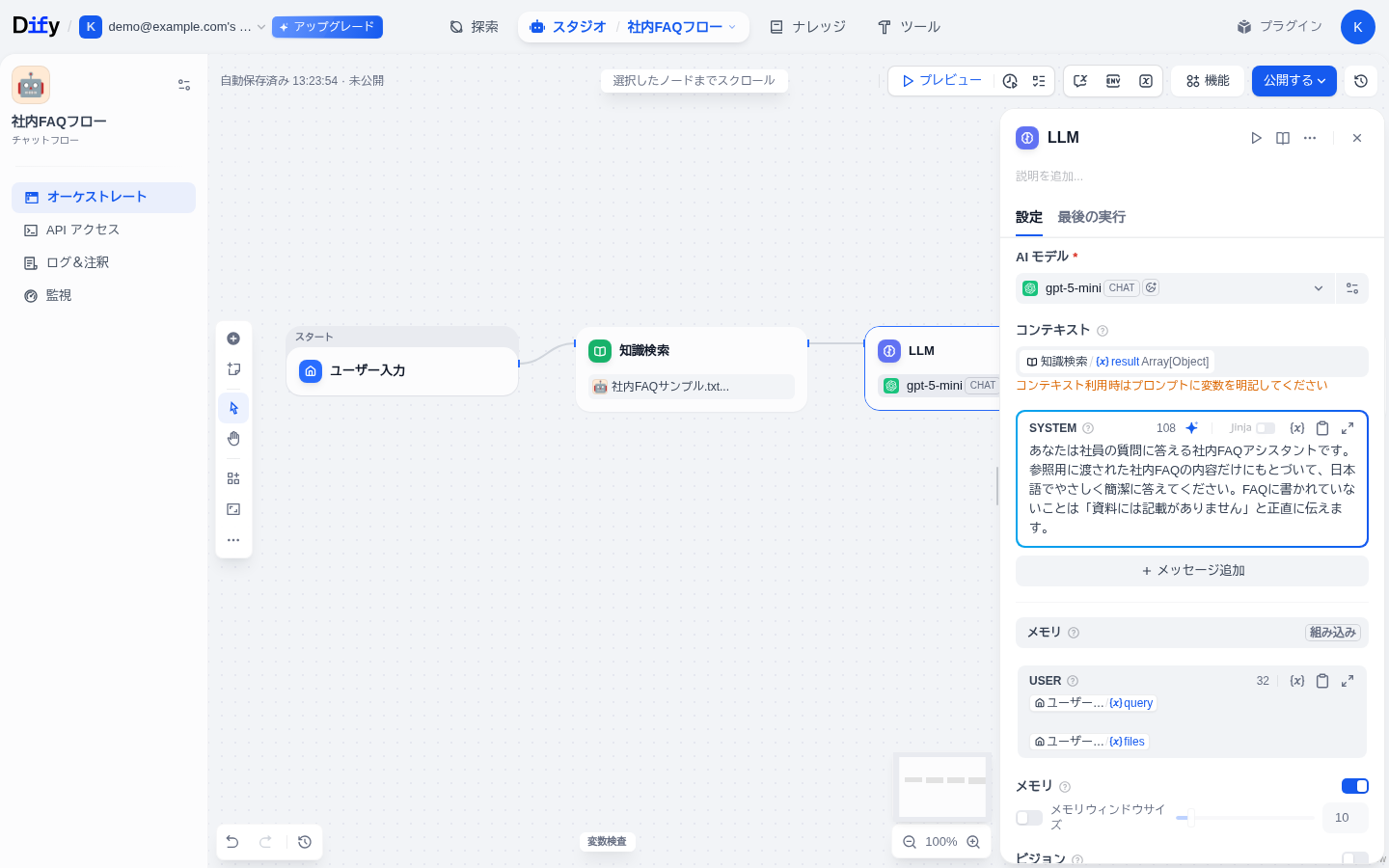Open the スタジオ Studio tab
This screenshot has height=868, width=1389.
[x=568, y=27]
